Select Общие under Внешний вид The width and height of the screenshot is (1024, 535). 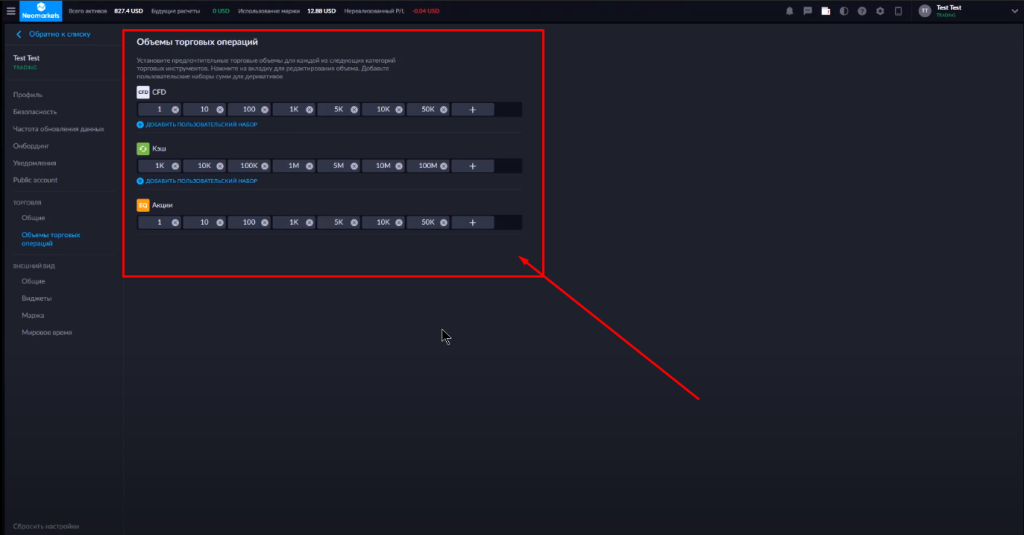tap(33, 281)
